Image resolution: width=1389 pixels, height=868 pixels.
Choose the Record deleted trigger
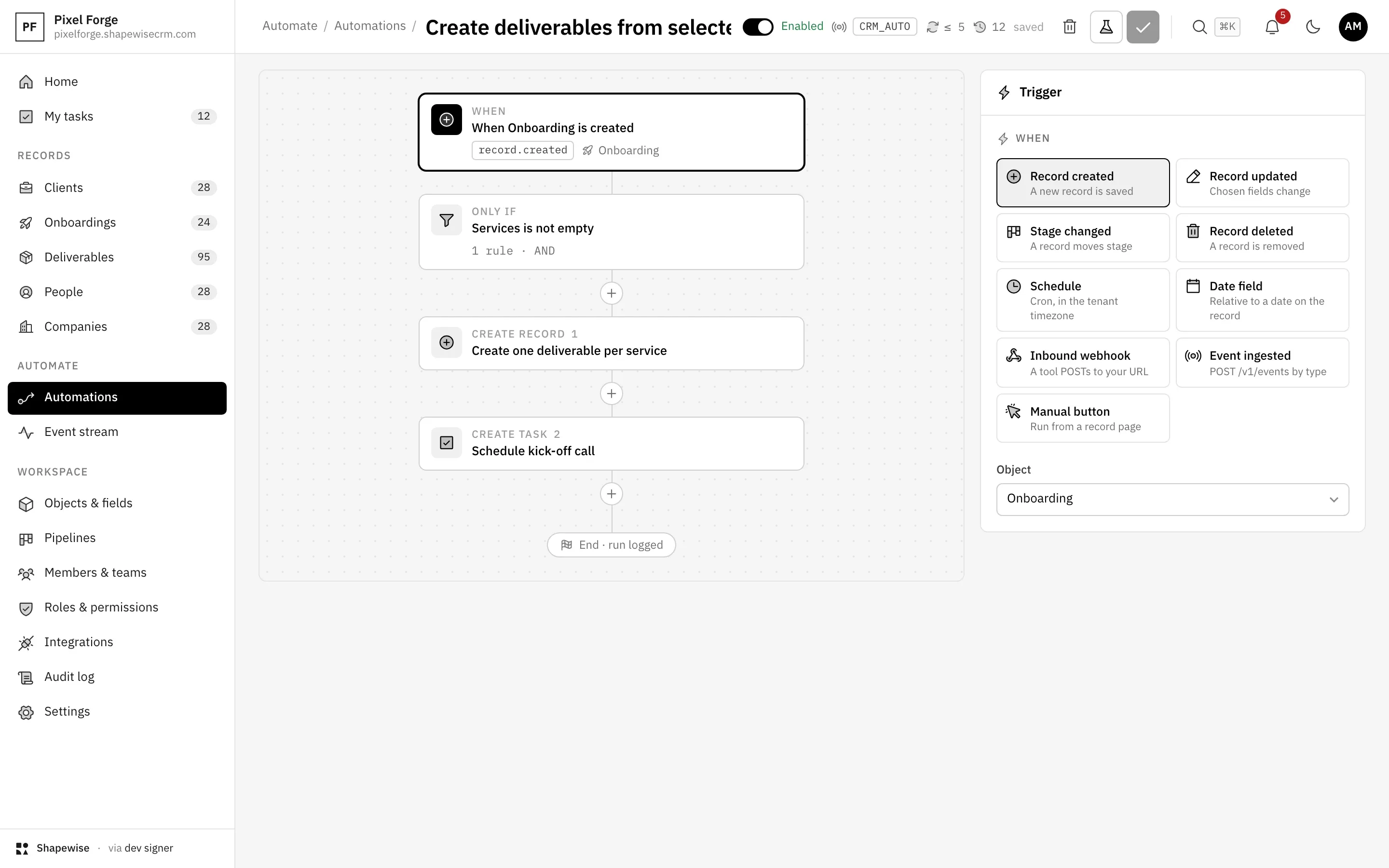[1262, 238]
